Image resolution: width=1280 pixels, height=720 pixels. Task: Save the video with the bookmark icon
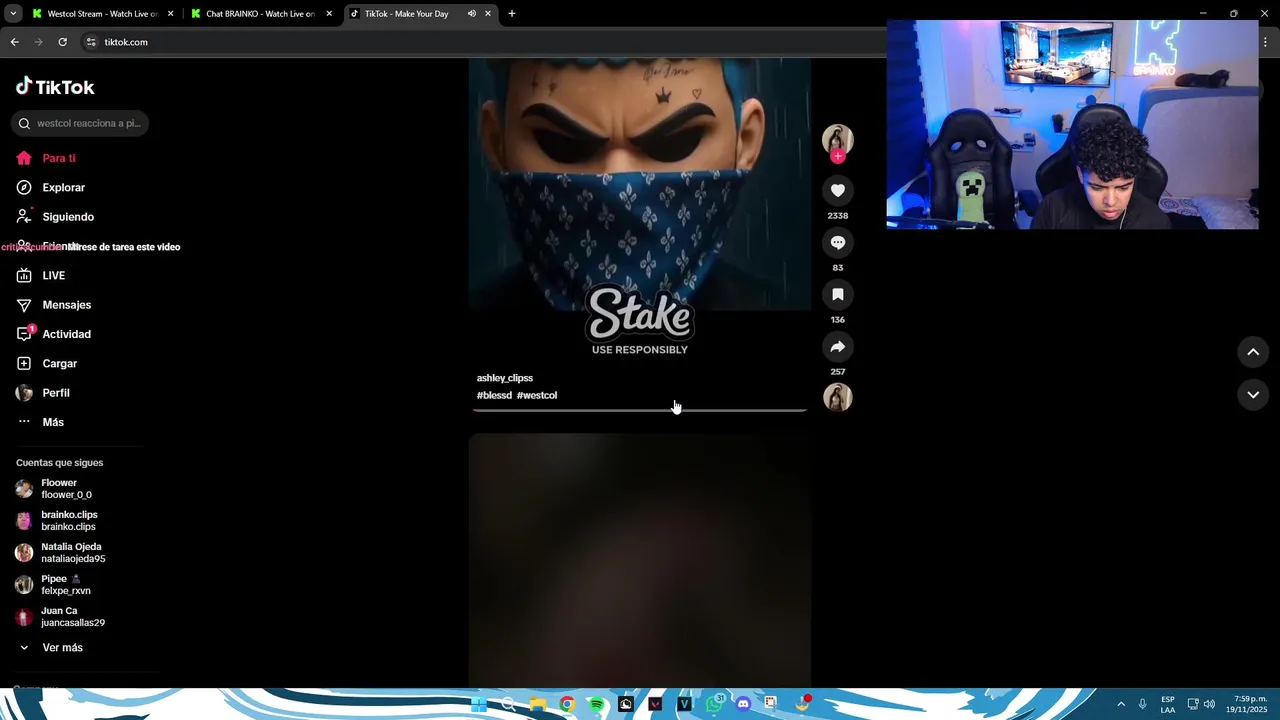click(x=838, y=294)
